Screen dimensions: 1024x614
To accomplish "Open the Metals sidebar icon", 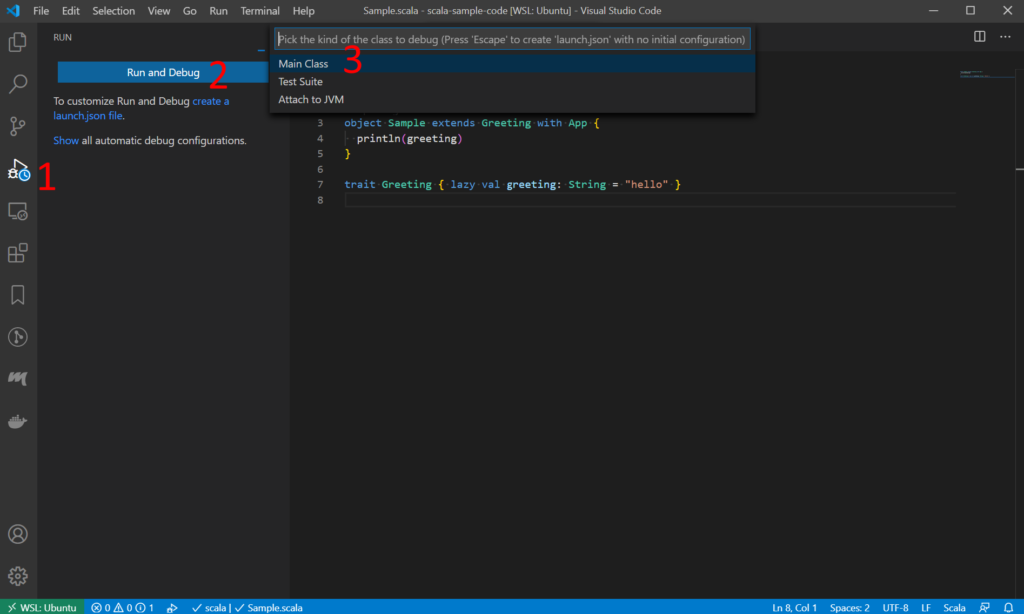I will [x=18, y=379].
